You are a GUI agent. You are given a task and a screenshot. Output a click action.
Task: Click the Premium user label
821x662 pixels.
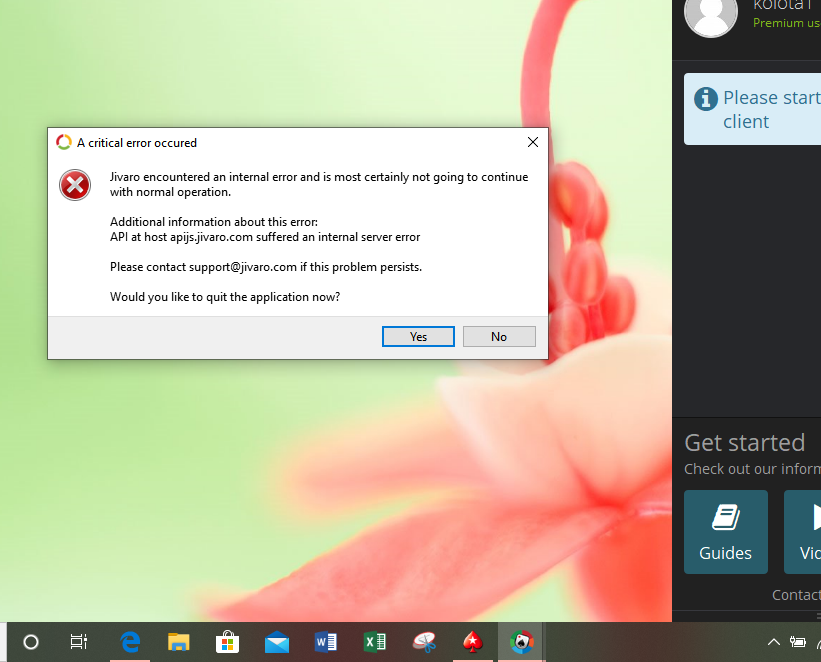[x=786, y=23]
